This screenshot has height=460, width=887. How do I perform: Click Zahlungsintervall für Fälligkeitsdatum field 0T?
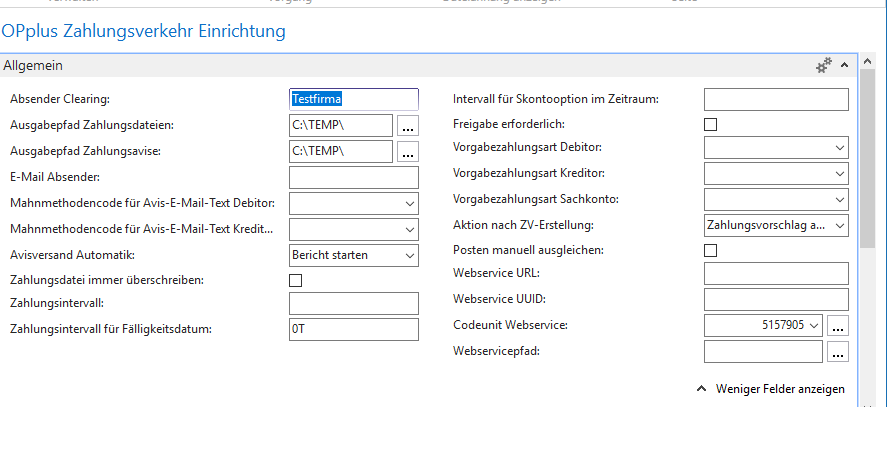pyautogui.click(x=354, y=330)
